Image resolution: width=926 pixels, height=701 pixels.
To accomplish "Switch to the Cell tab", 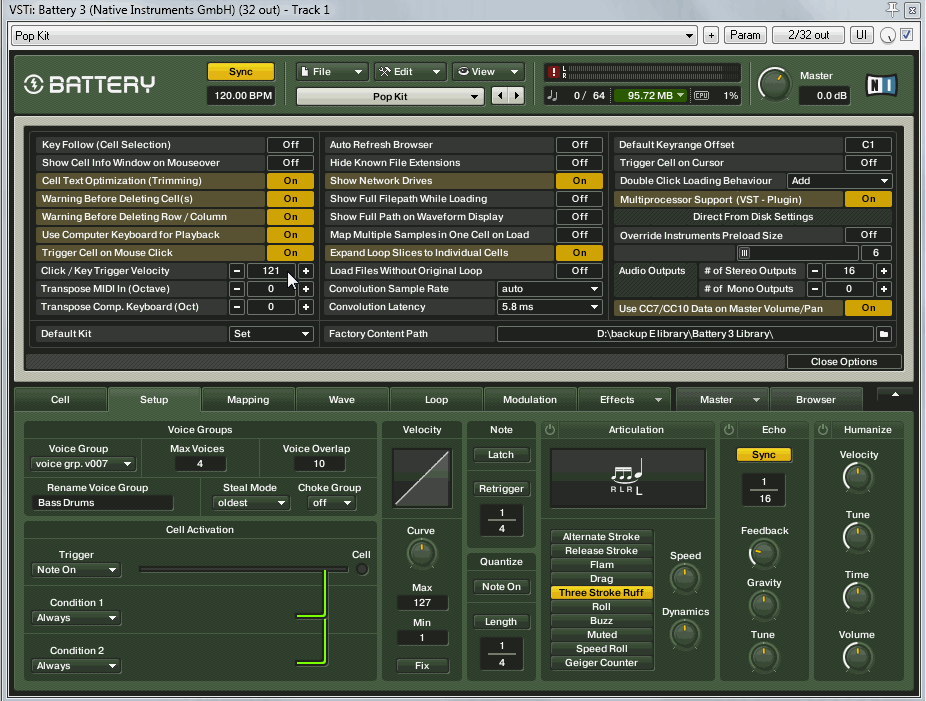I will pos(60,400).
